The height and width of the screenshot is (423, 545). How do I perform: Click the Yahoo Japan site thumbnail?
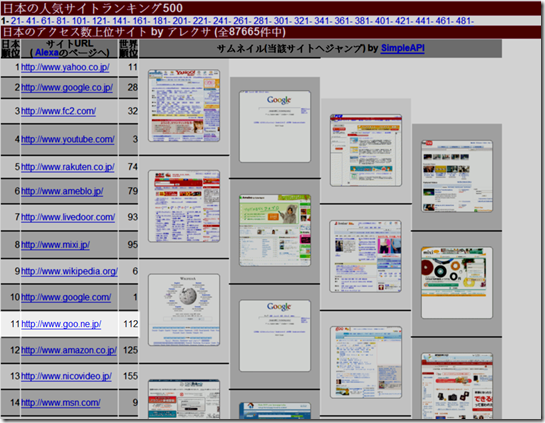tap(184, 105)
